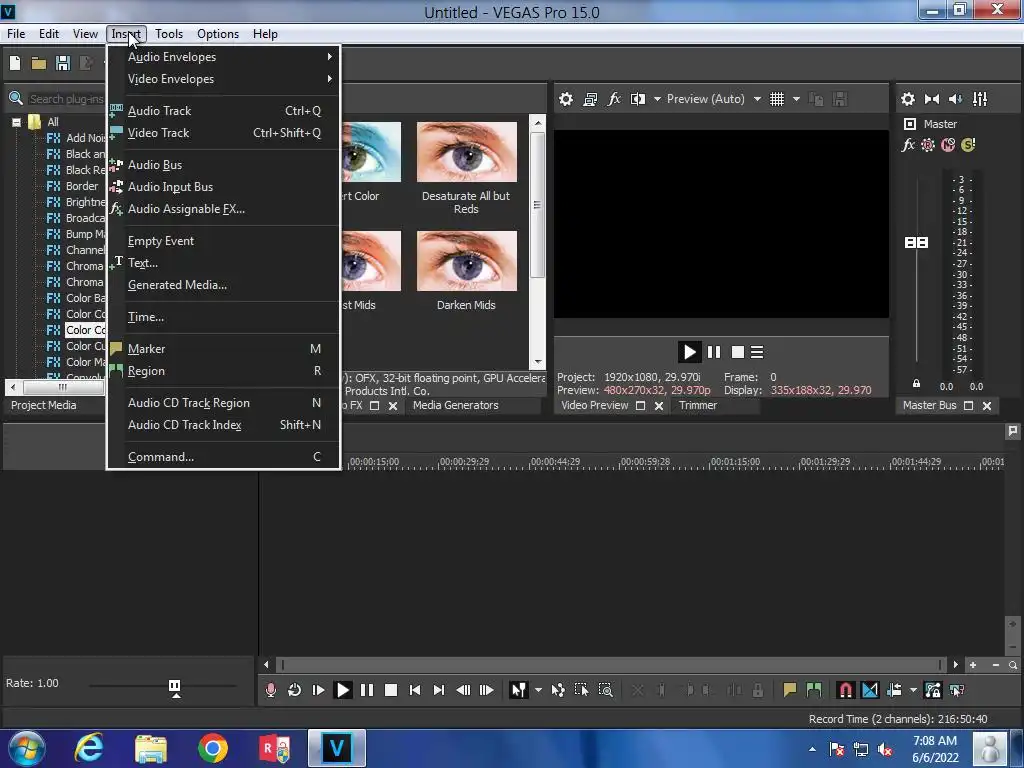Click the New project icon
This screenshot has height=768, width=1024.
pos(15,63)
